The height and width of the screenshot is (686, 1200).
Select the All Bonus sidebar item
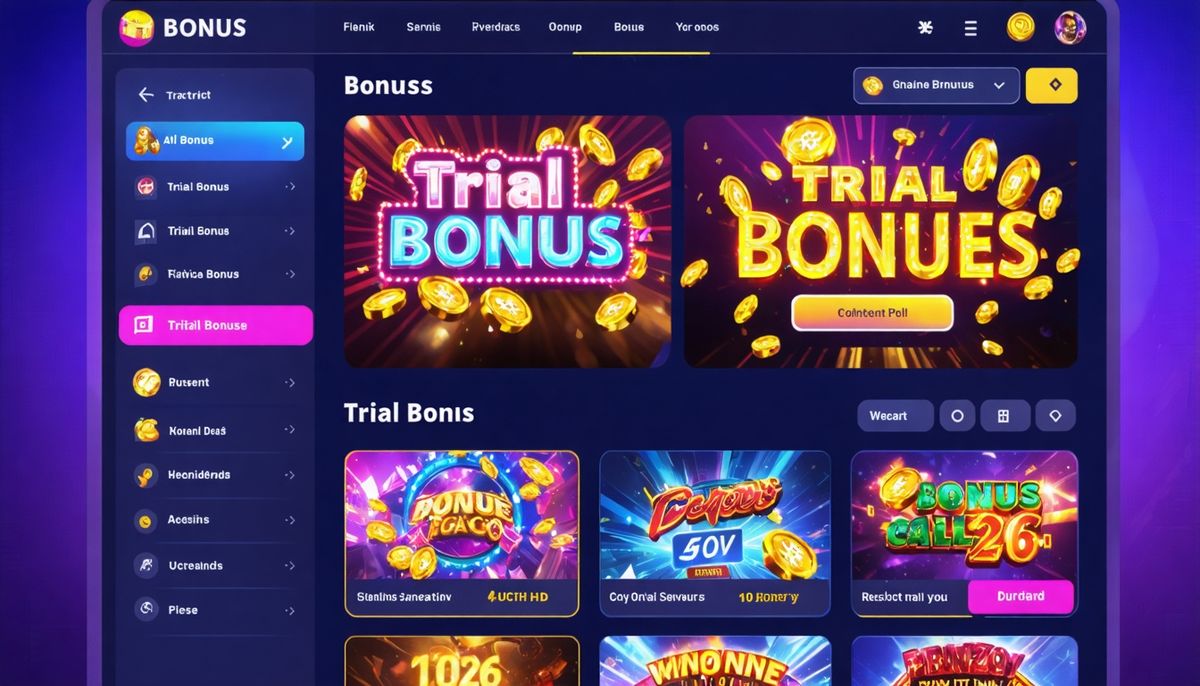215,141
